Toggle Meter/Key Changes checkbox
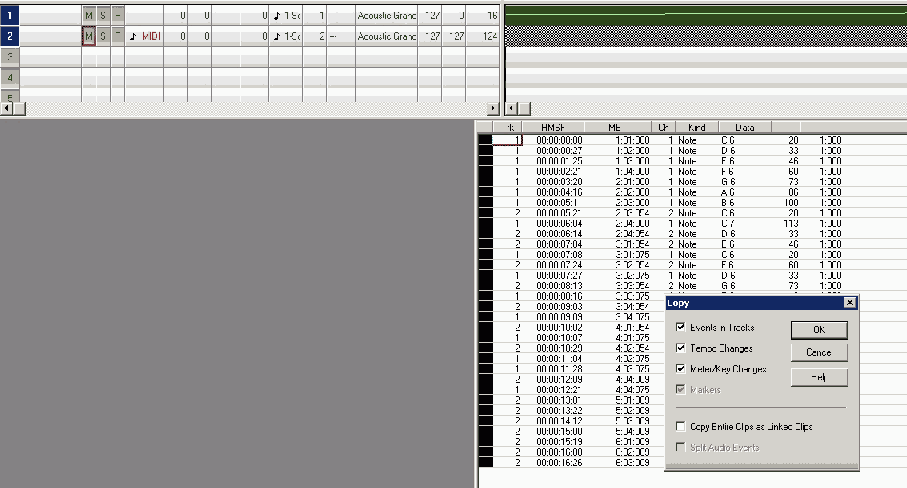Screen dimensions: 907x488 click(681, 369)
